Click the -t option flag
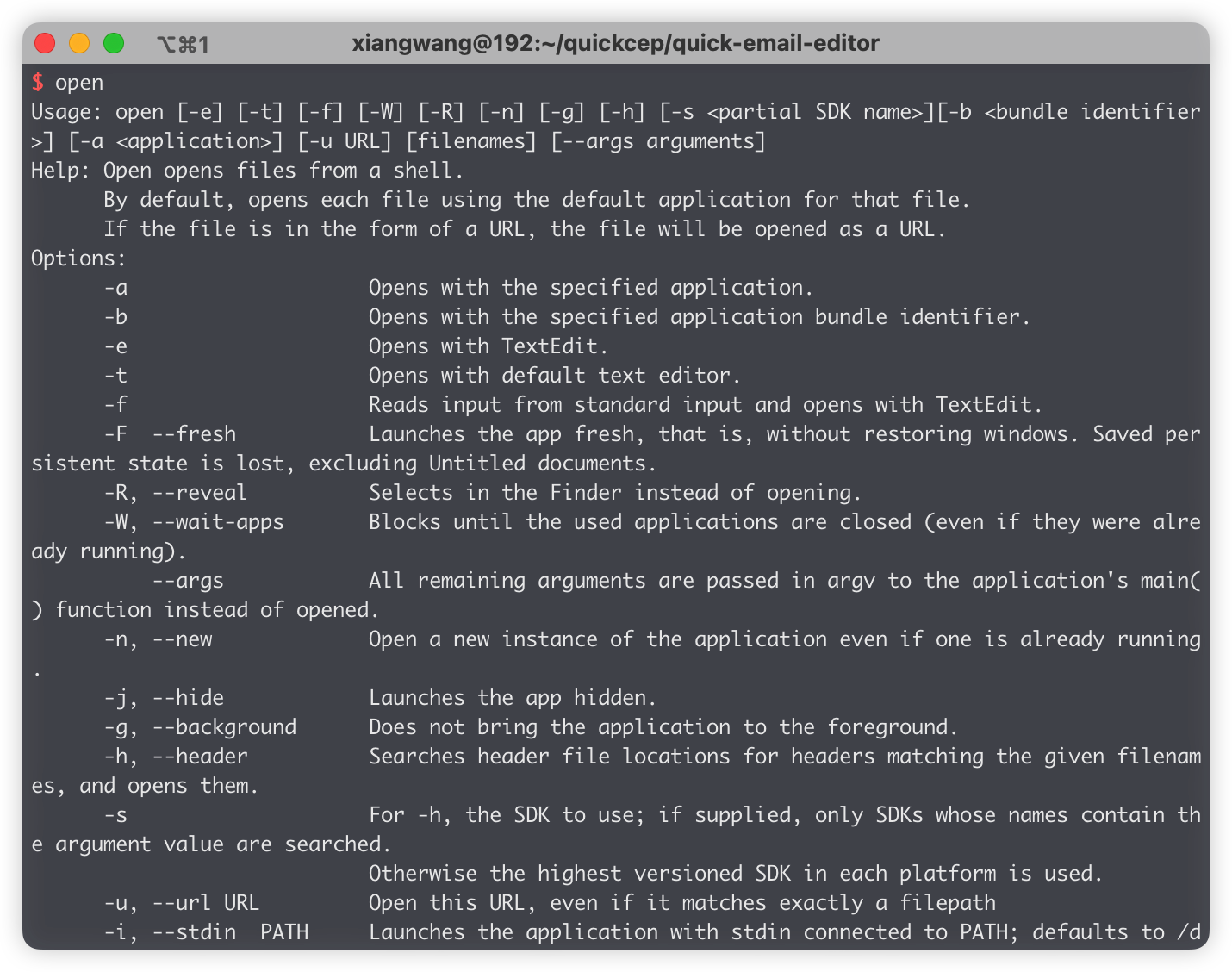This screenshot has width=1232, height=972. click(x=115, y=376)
